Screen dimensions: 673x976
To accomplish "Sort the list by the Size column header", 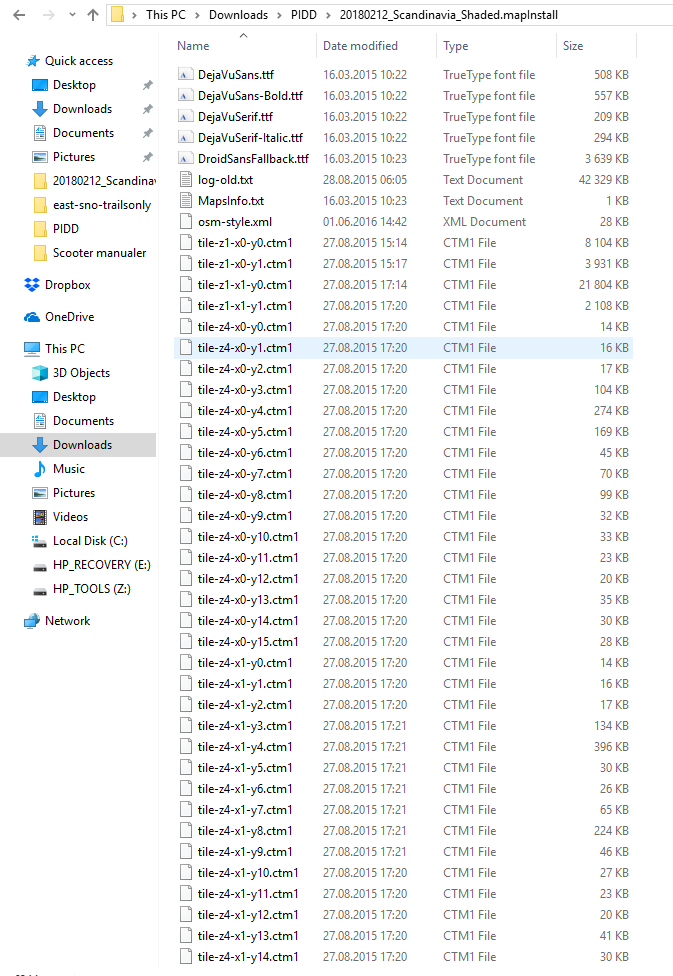I will point(573,46).
